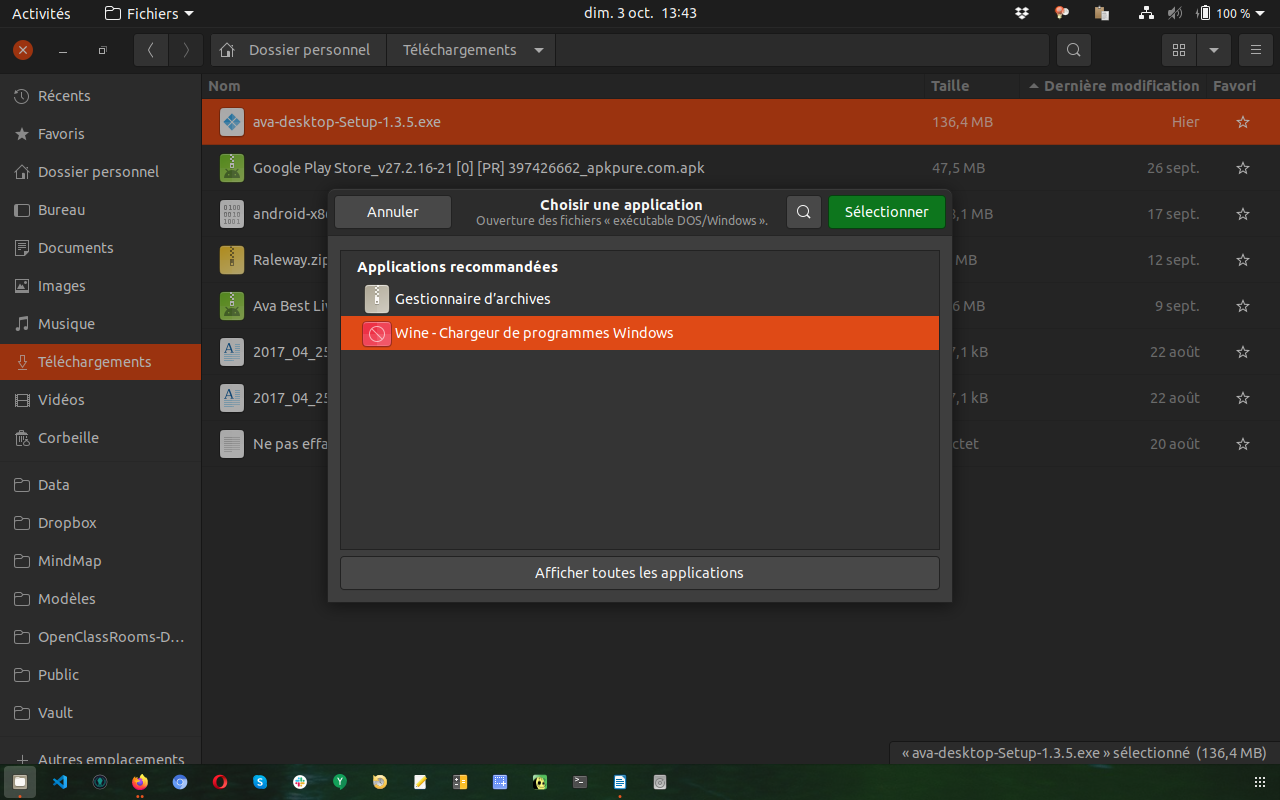Open the Pomodoro timer tray indicator
Image resolution: width=1280 pixels, height=800 pixels.
click(x=1062, y=13)
